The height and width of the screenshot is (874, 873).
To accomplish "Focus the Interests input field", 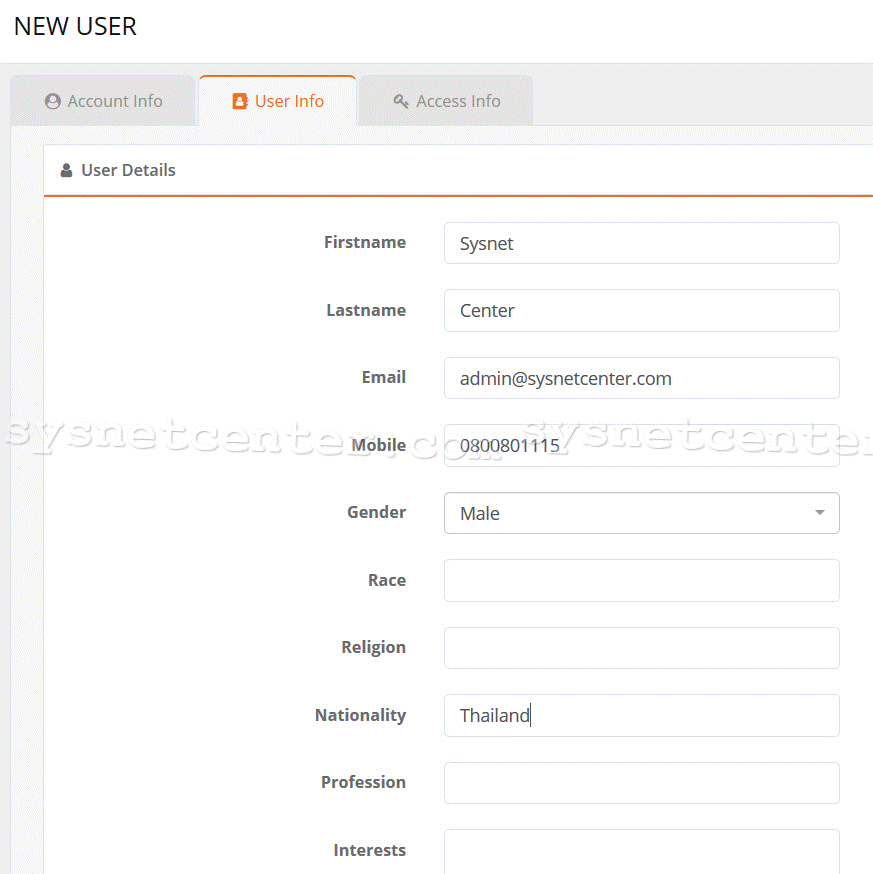I will click(x=642, y=851).
